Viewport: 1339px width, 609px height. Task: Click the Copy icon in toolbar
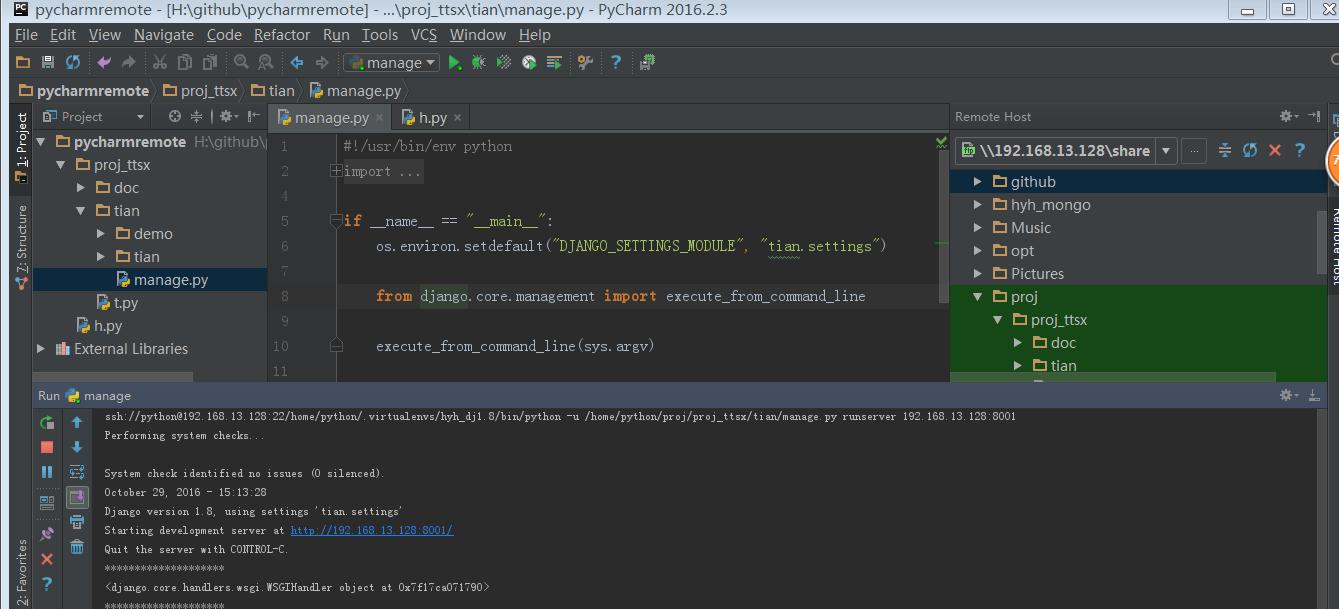click(x=185, y=62)
